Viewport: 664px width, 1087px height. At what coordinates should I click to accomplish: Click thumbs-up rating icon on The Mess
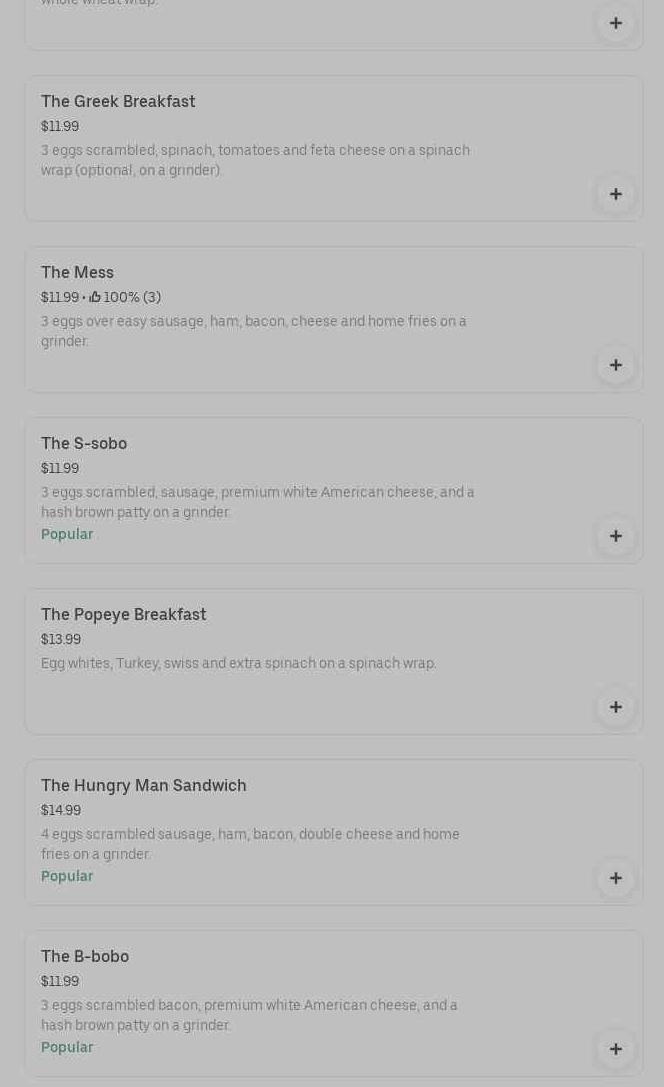(95, 297)
